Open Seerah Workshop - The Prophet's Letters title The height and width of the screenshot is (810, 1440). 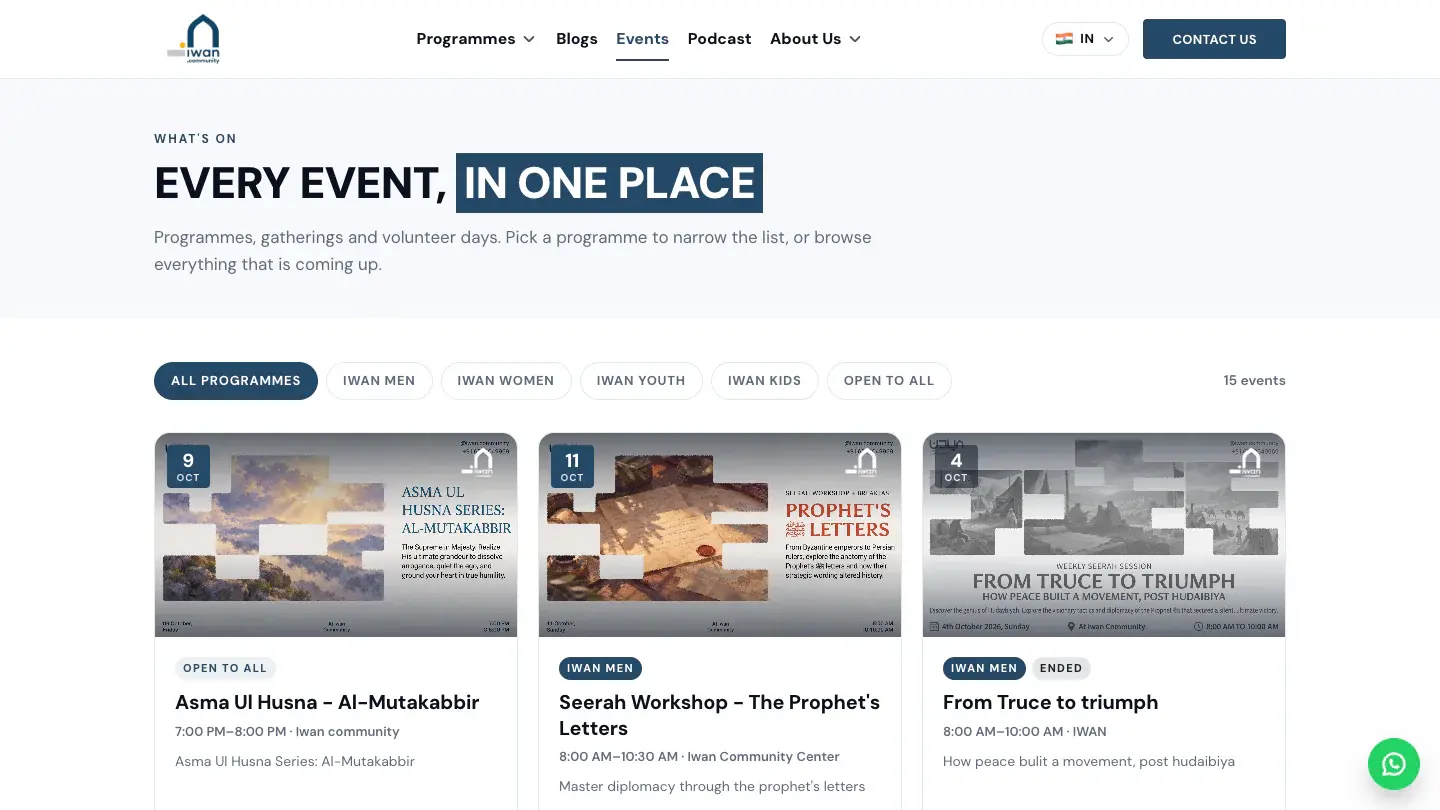719,715
